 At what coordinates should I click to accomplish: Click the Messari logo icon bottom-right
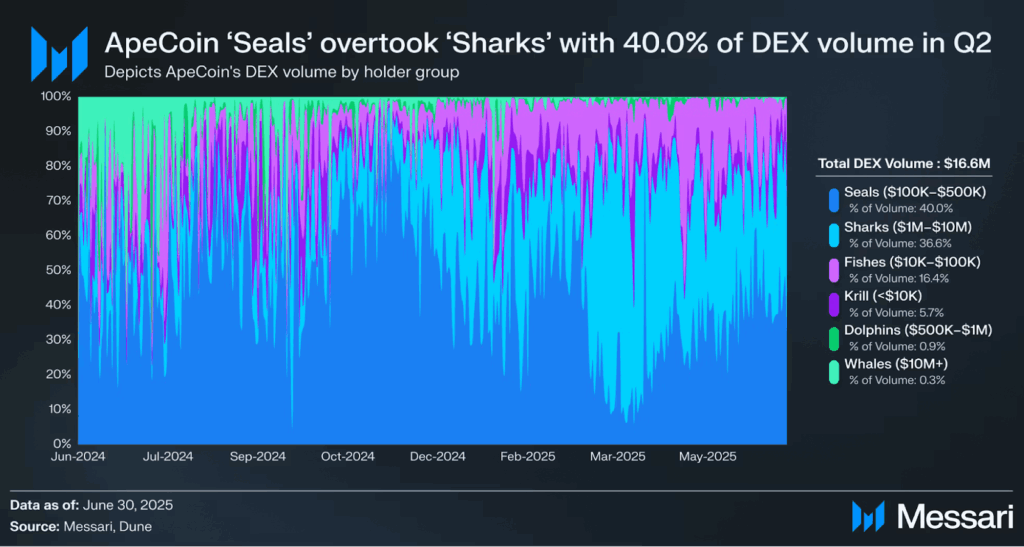point(869,517)
